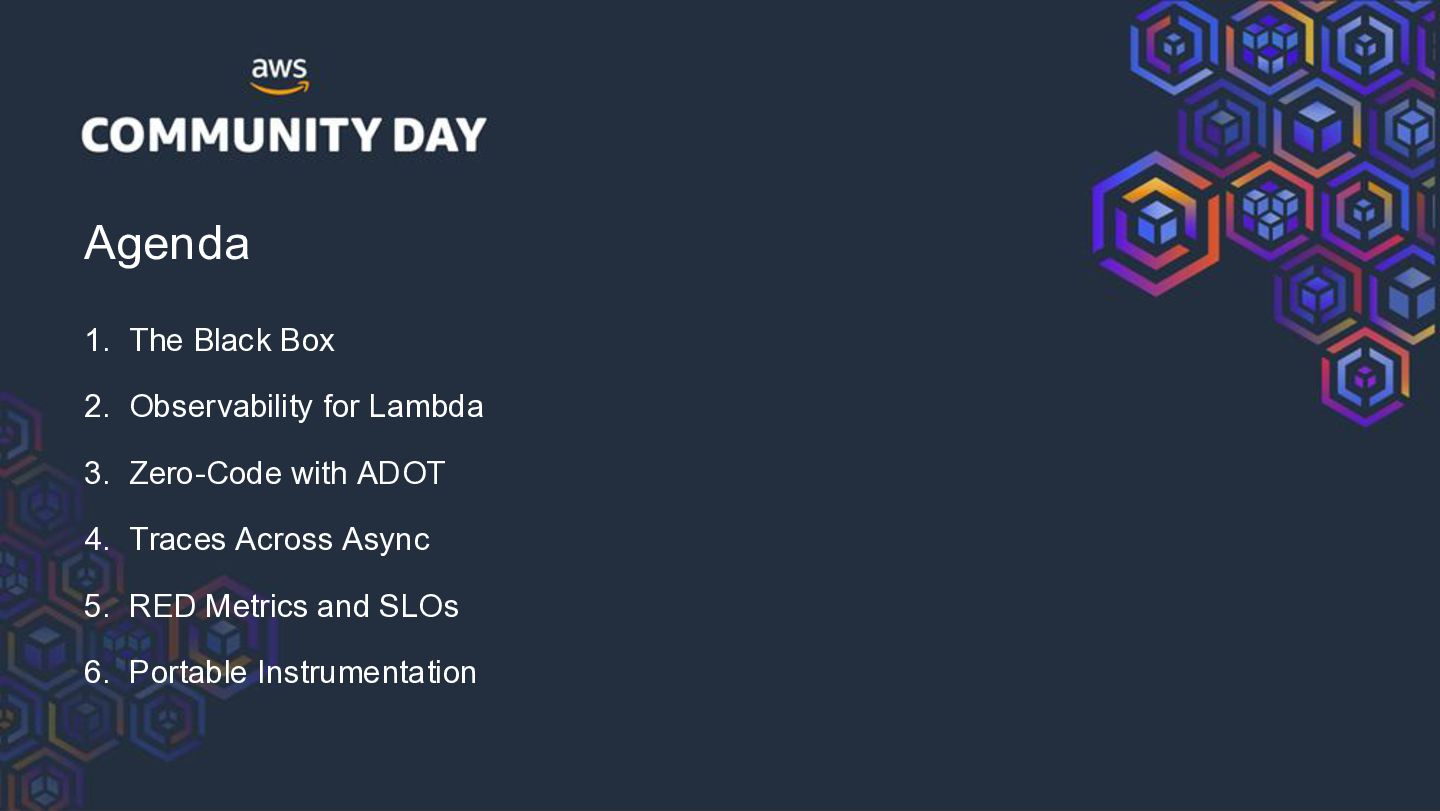This screenshot has height=811, width=1440.
Task: Click the number 1 list marker
Action: tap(97, 340)
